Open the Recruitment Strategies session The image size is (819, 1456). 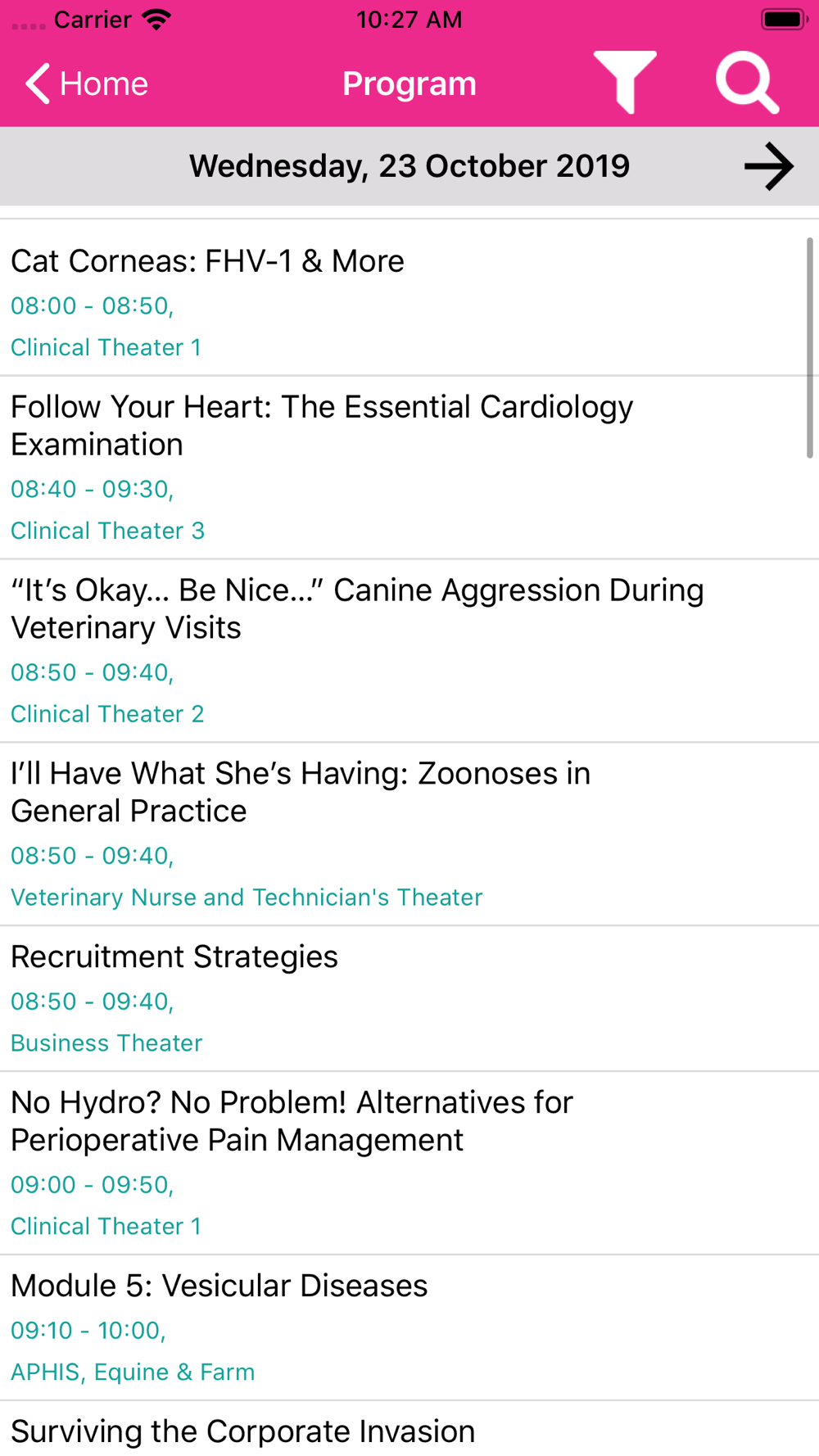pos(409,999)
